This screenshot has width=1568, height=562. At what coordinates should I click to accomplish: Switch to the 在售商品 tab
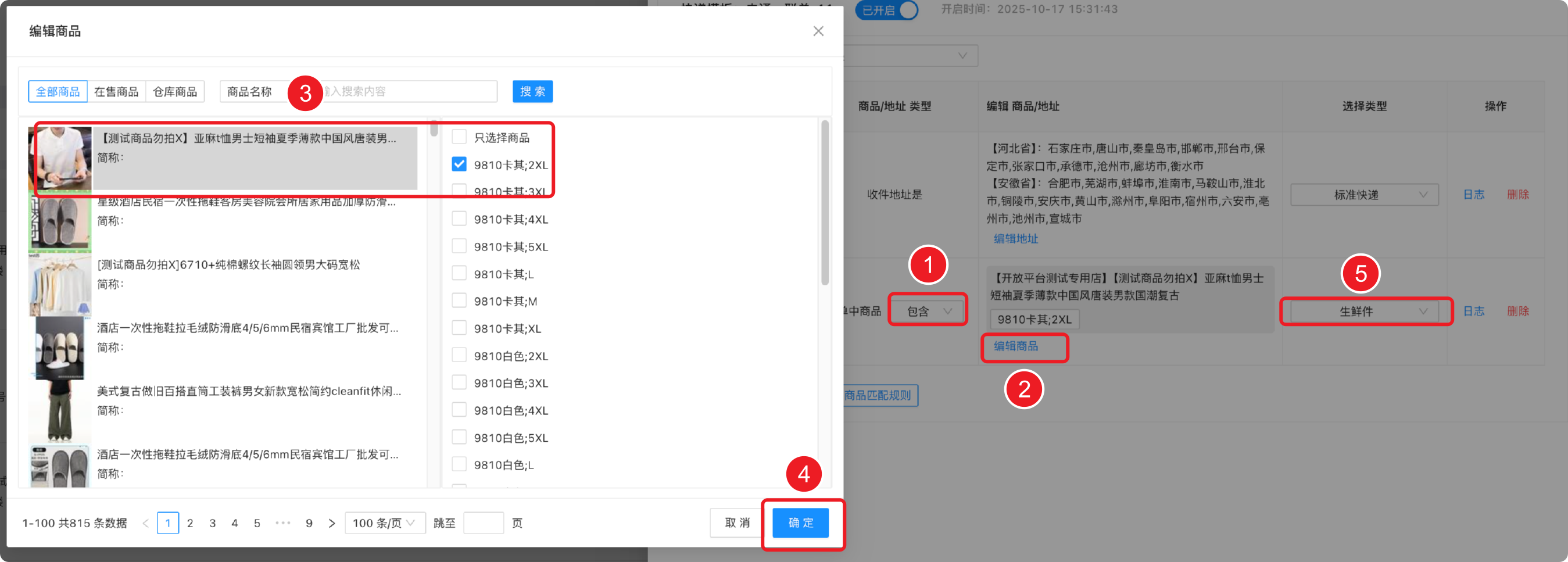[x=116, y=91]
